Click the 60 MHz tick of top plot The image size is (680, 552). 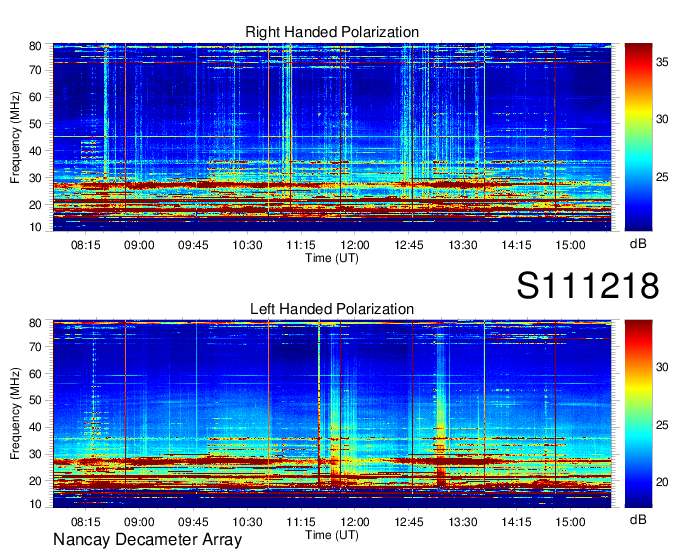[35, 97]
